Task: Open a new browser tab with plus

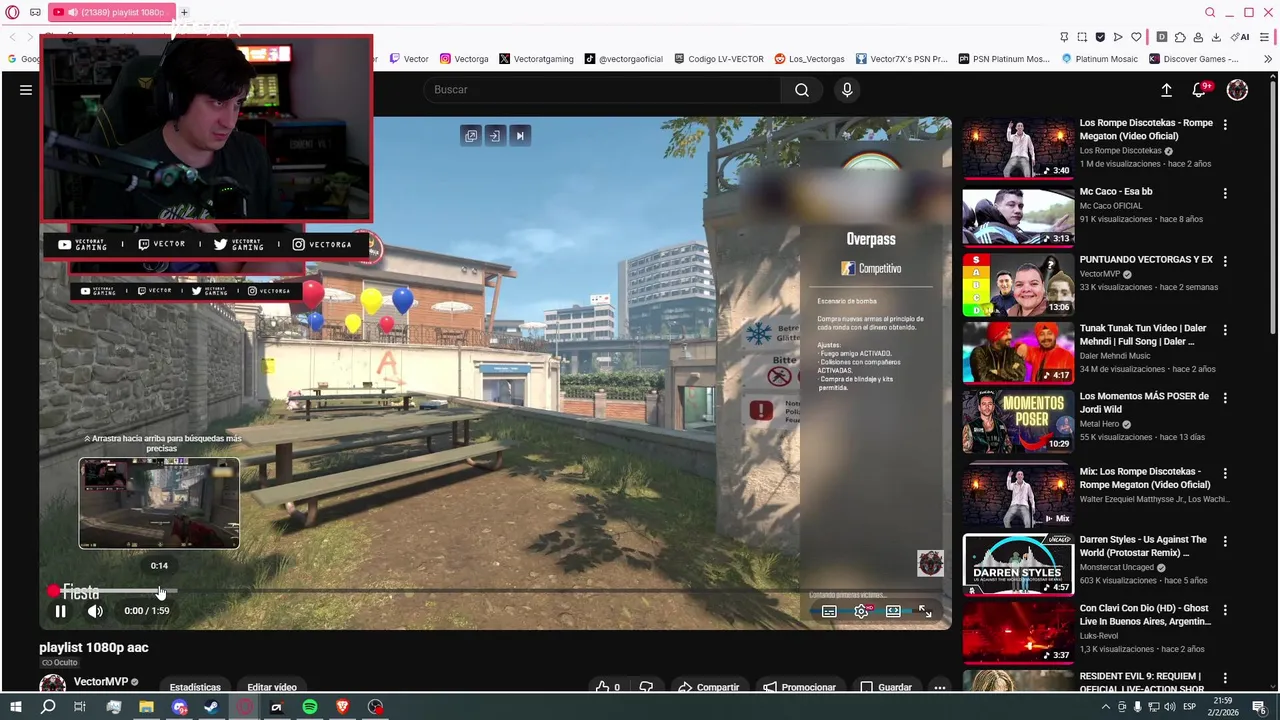Action: (x=184, y=12)
